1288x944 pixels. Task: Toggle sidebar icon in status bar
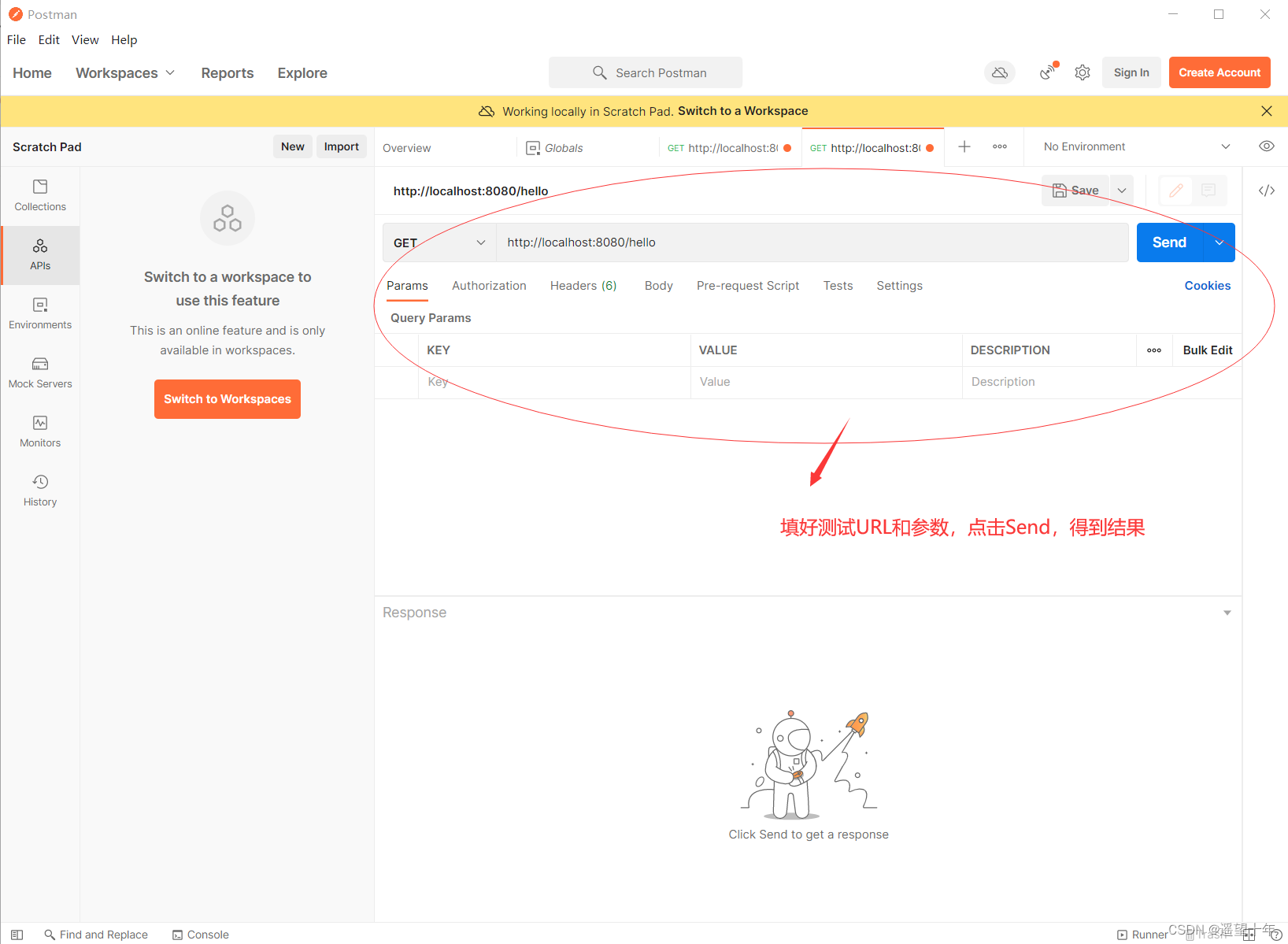coord(17,935)
